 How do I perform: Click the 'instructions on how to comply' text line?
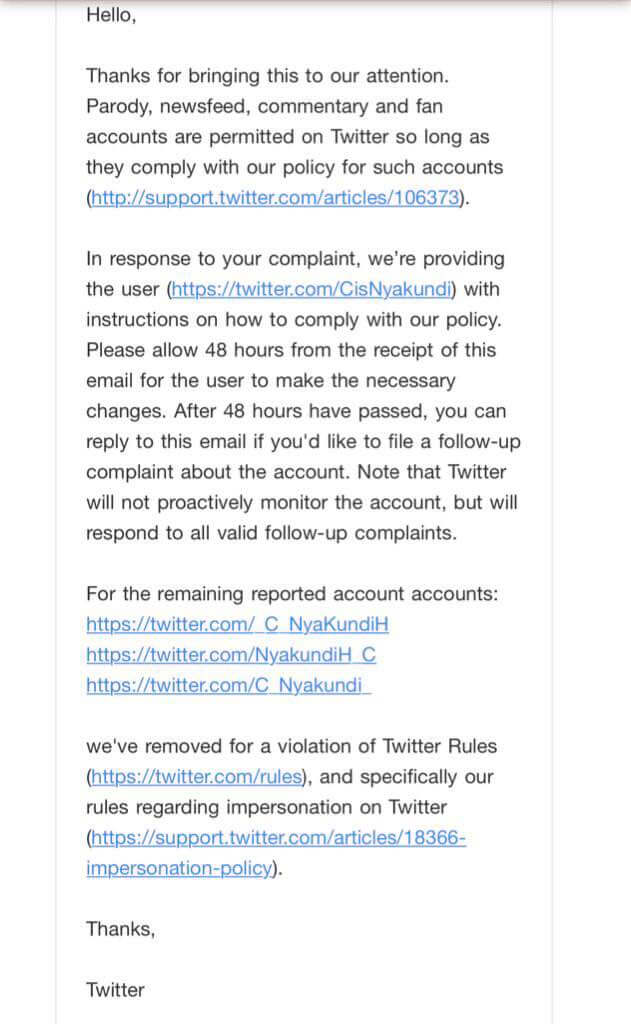pyautogui.click(x=294, y=319)
